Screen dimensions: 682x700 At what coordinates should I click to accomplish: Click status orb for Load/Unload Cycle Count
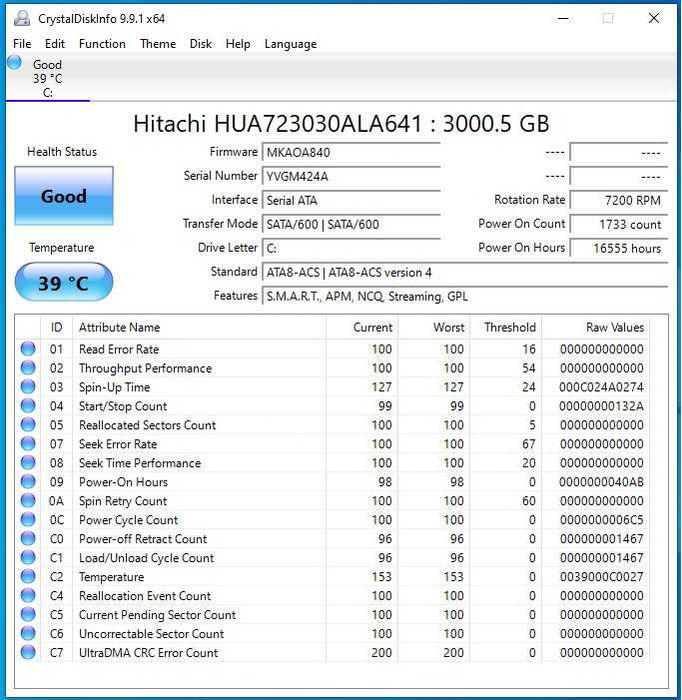[28, 557]
